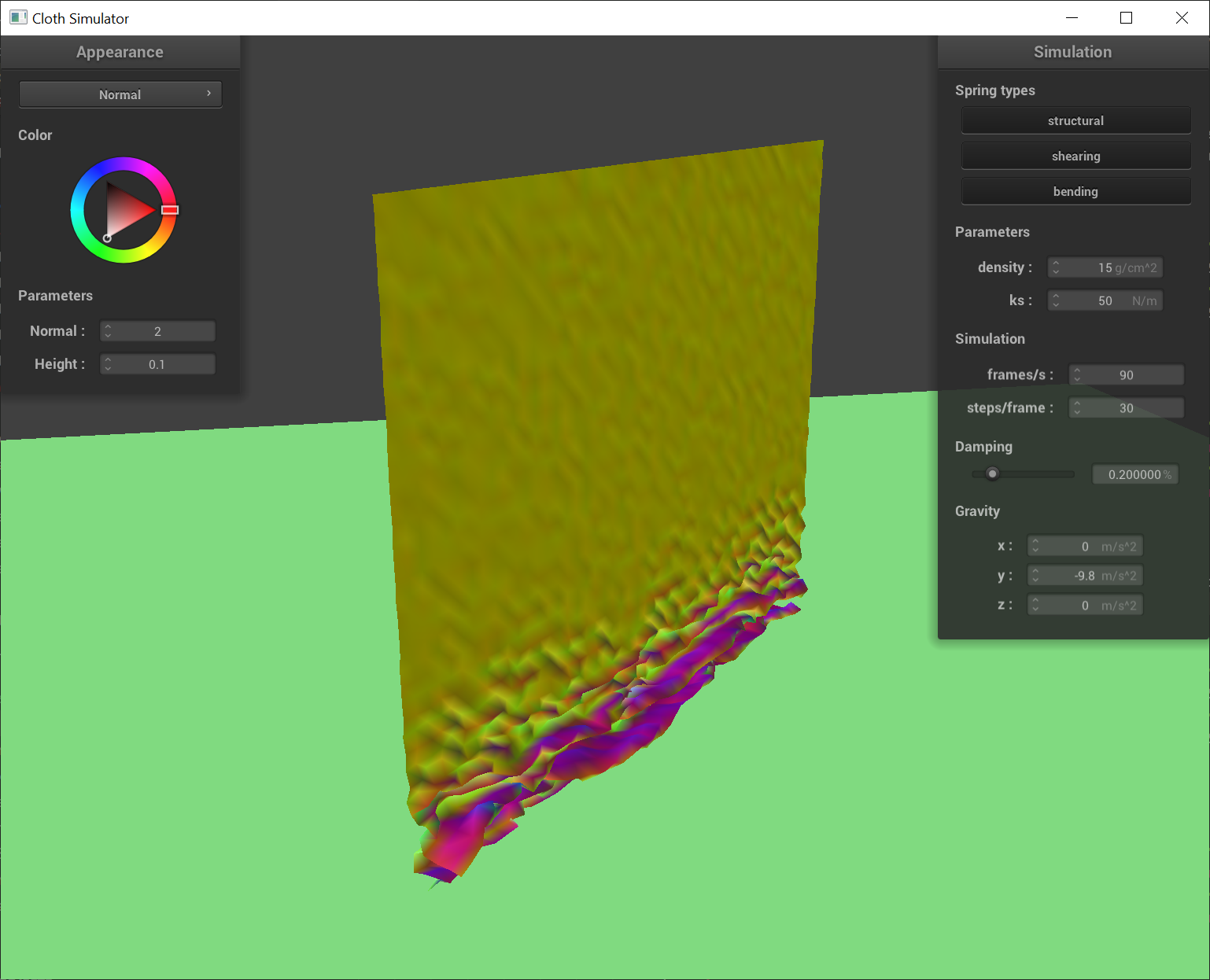The image size is (1210, 980).
Task: Click the Gravity y stepper arrows
Action: coord(1035,576)
